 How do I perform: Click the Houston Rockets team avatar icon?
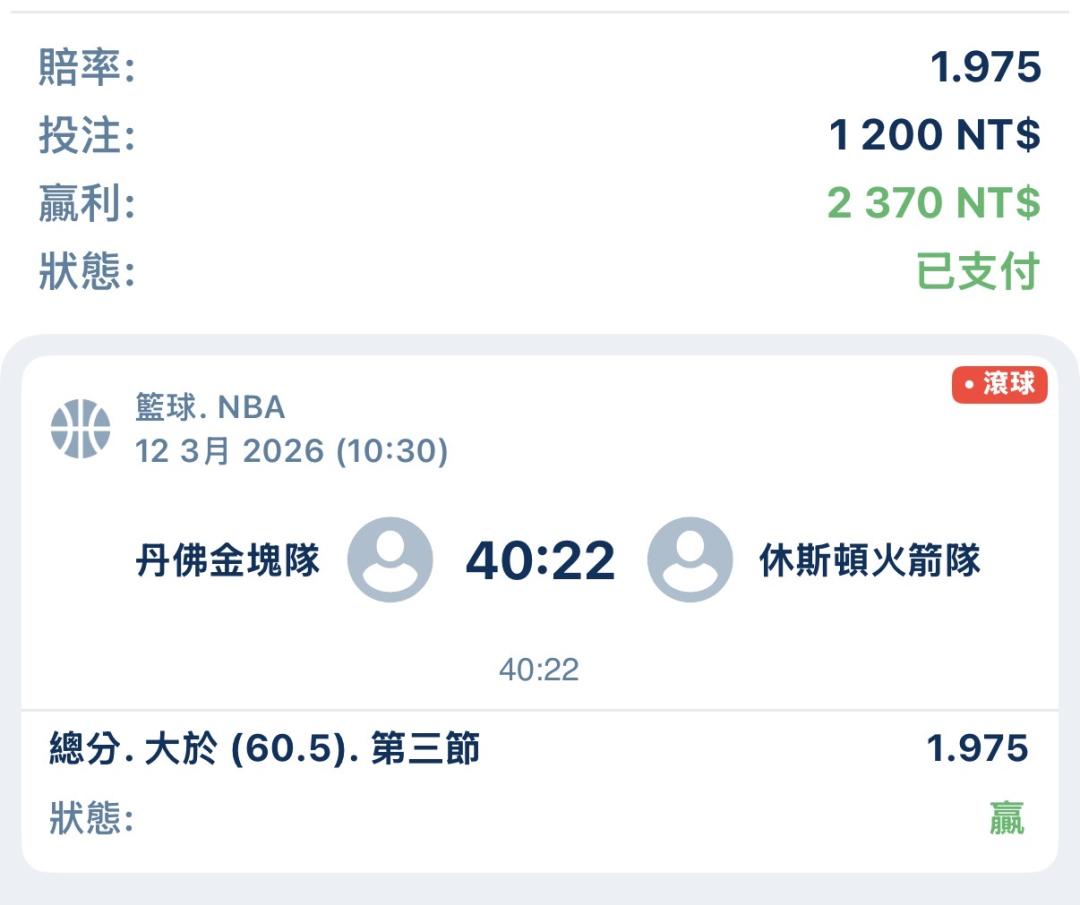pos(690,560)
